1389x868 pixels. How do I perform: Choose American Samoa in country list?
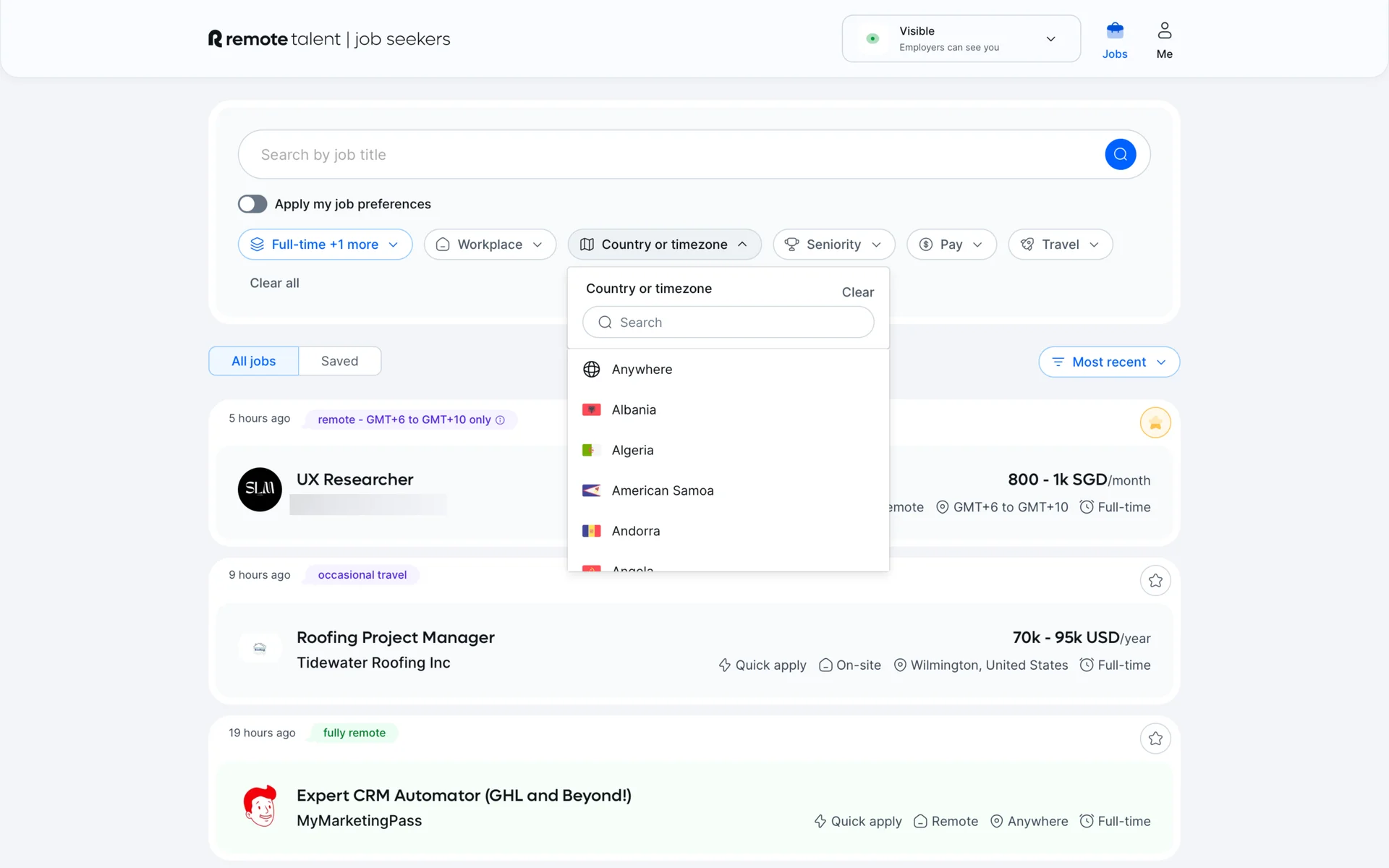662,491
